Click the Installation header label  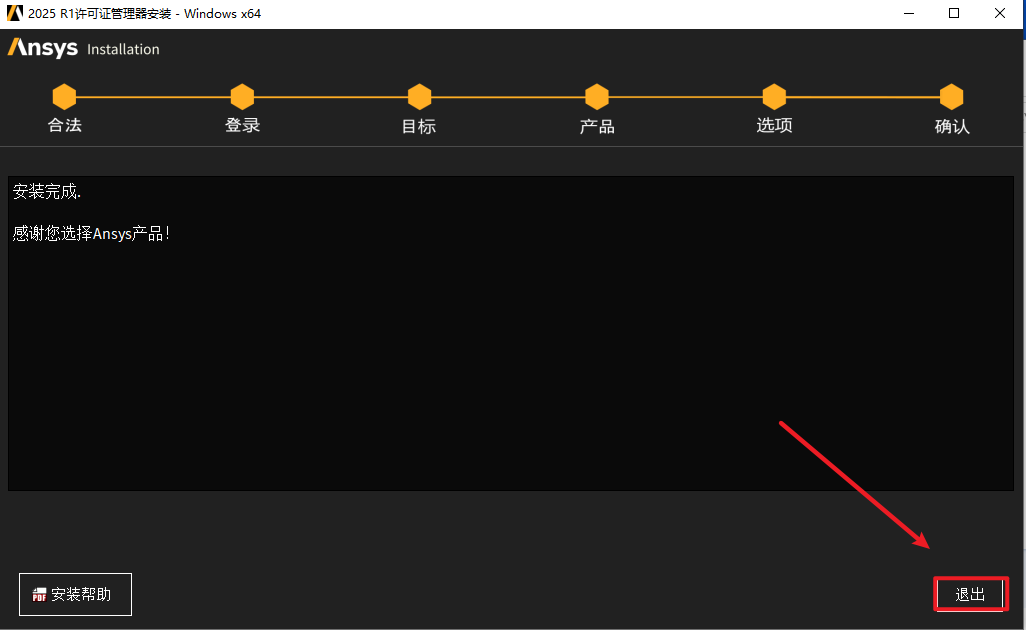tap(123, 49)
